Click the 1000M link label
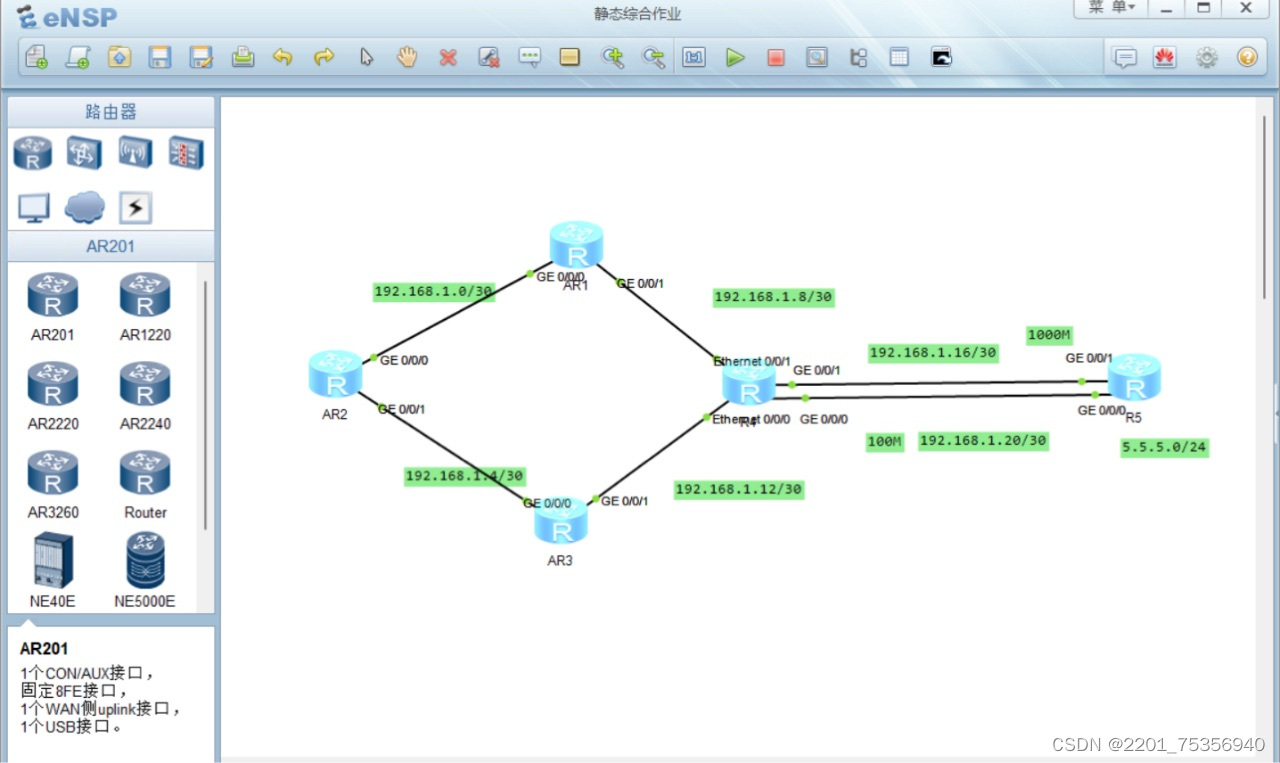This screenshot has width=1280, height=763. click(1049, 336)
